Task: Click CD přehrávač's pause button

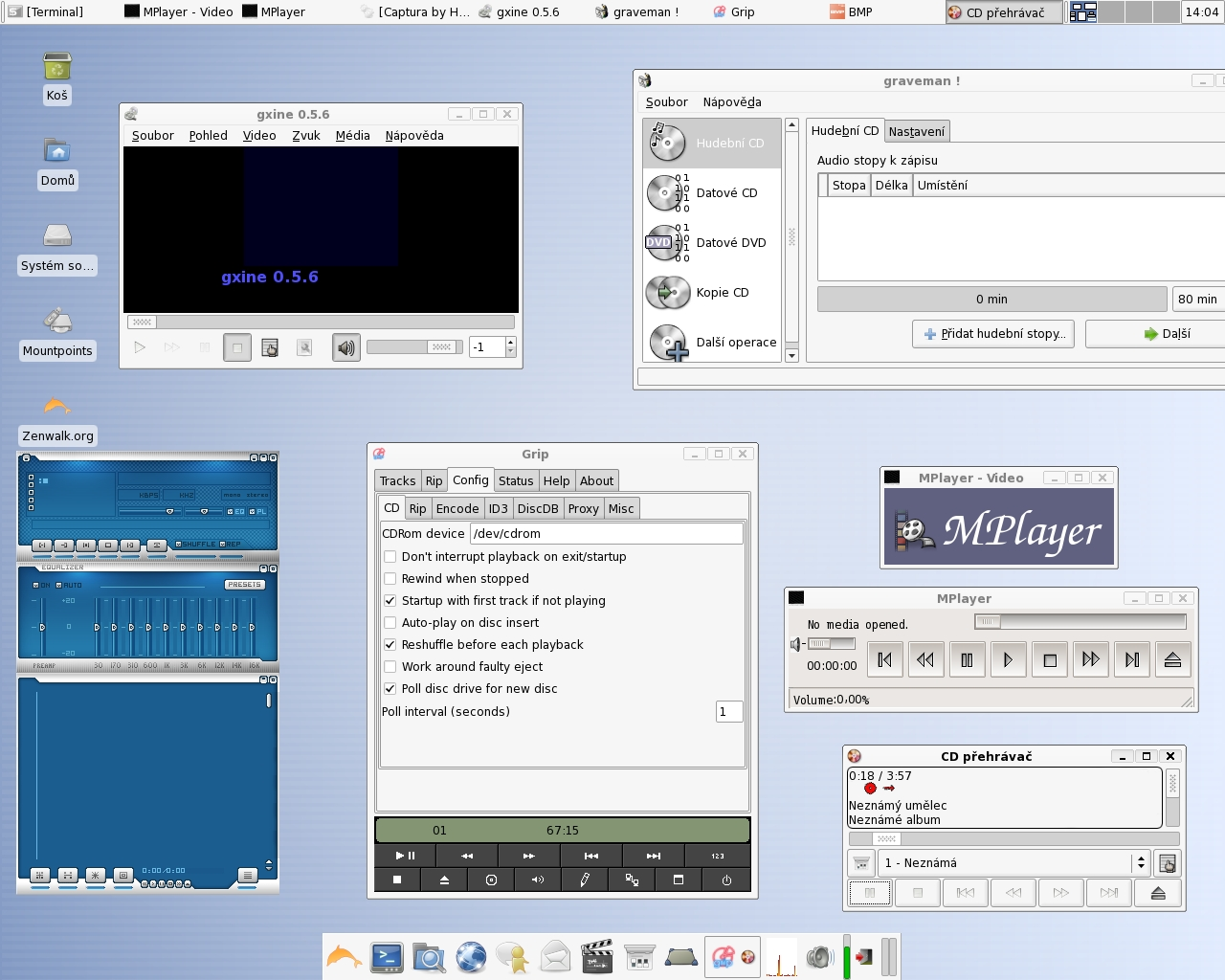Action: [870, 893]
